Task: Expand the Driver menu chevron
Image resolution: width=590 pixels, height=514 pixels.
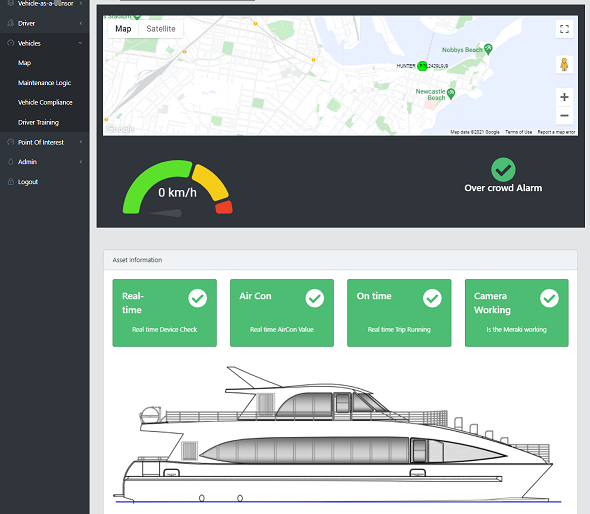Action: [x=81, y=23]
